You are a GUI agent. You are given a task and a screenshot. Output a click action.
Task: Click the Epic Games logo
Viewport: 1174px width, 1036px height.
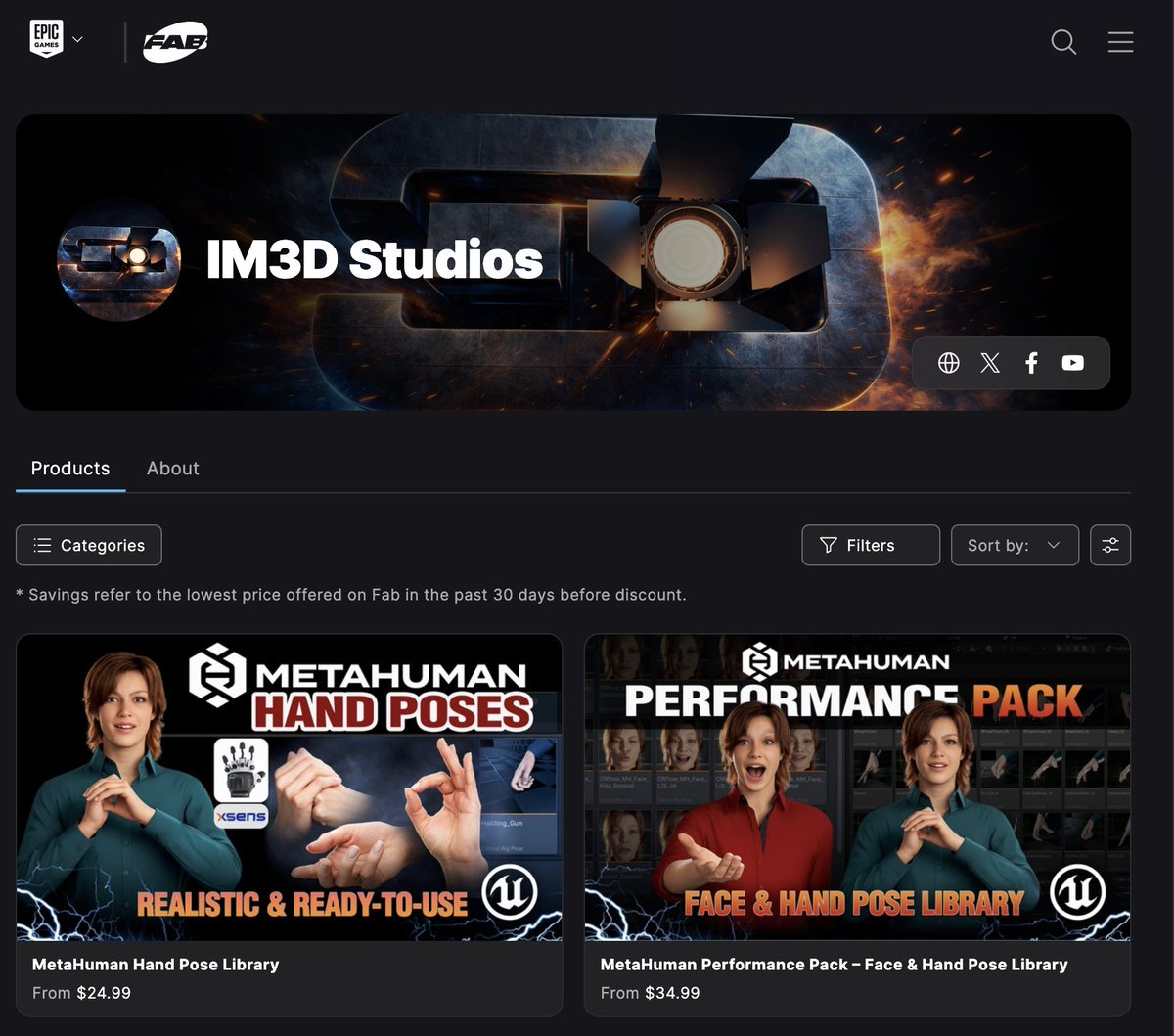click(47, 40)
